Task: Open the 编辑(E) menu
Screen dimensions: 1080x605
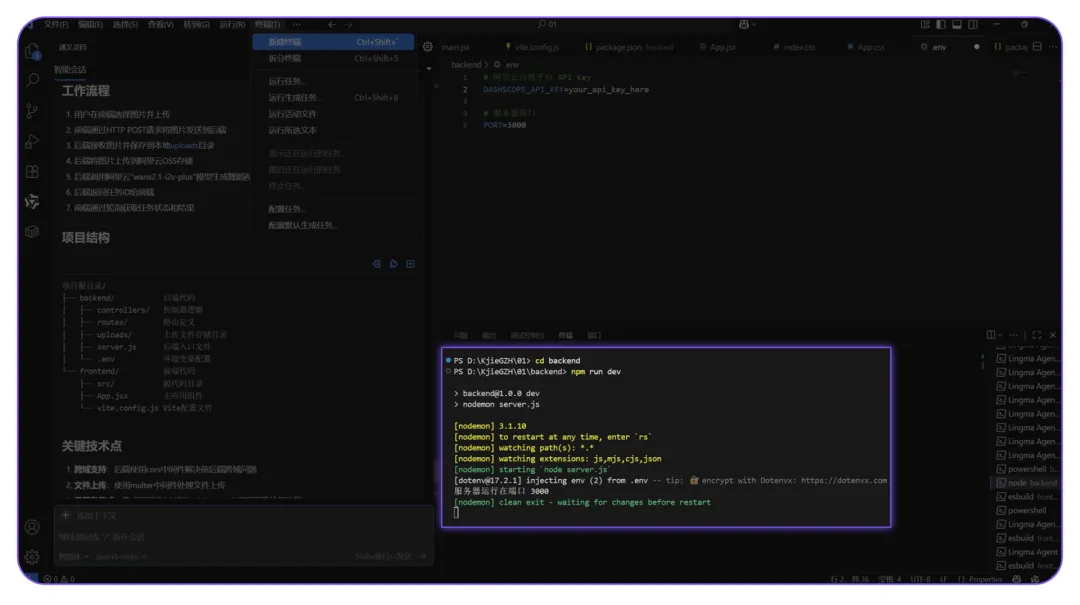Action: [90, 24]
